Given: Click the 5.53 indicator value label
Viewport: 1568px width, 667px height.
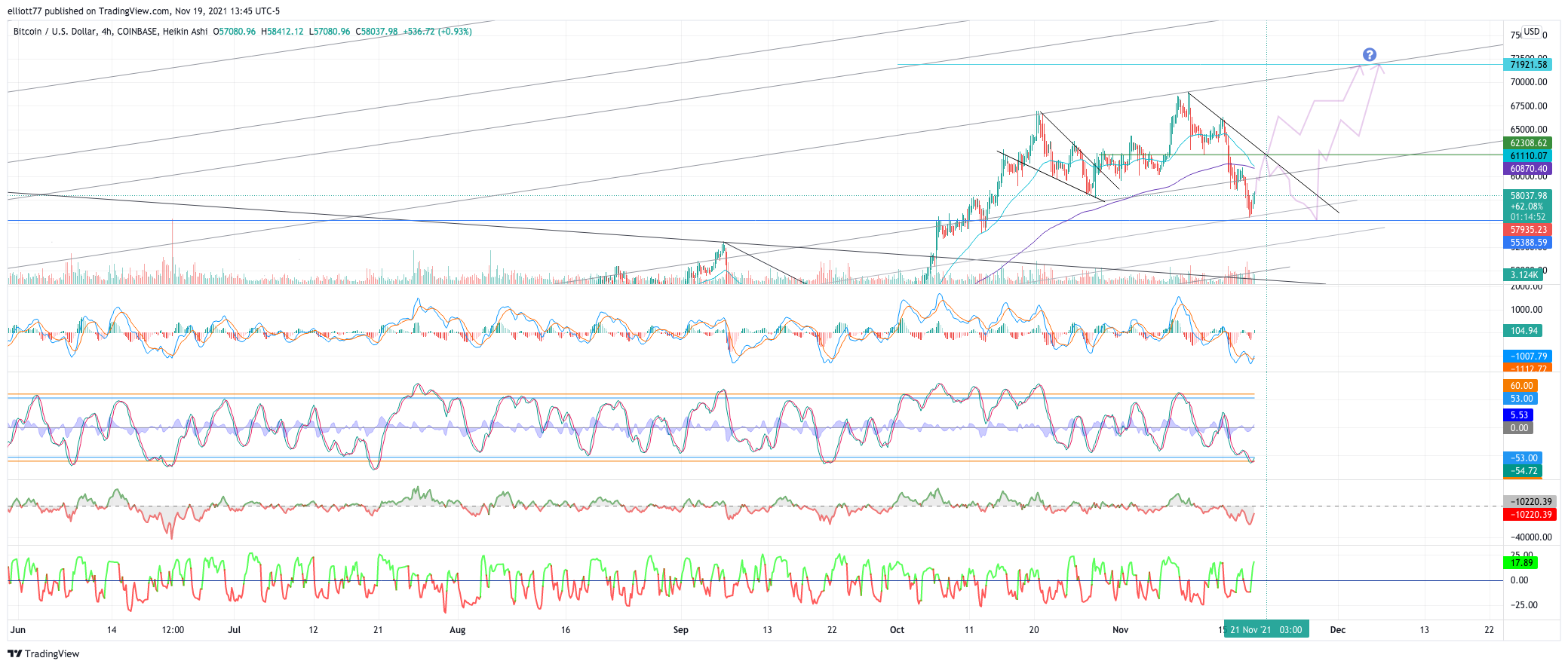Looking at the screenshot, I should (x=1518, y=415).
